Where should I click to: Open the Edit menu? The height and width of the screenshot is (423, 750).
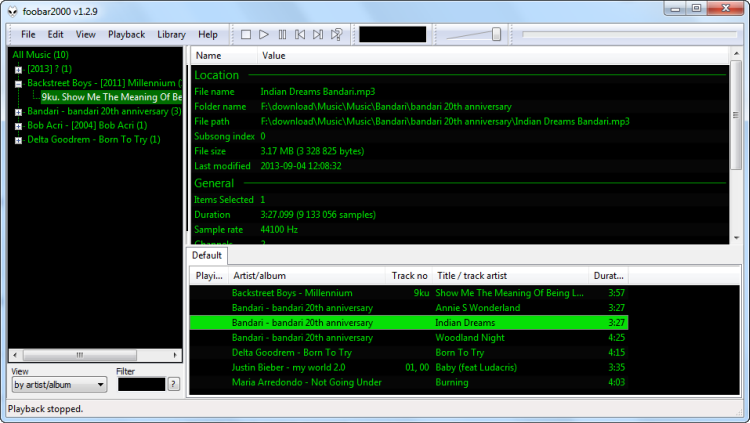(x=55, y=34)
